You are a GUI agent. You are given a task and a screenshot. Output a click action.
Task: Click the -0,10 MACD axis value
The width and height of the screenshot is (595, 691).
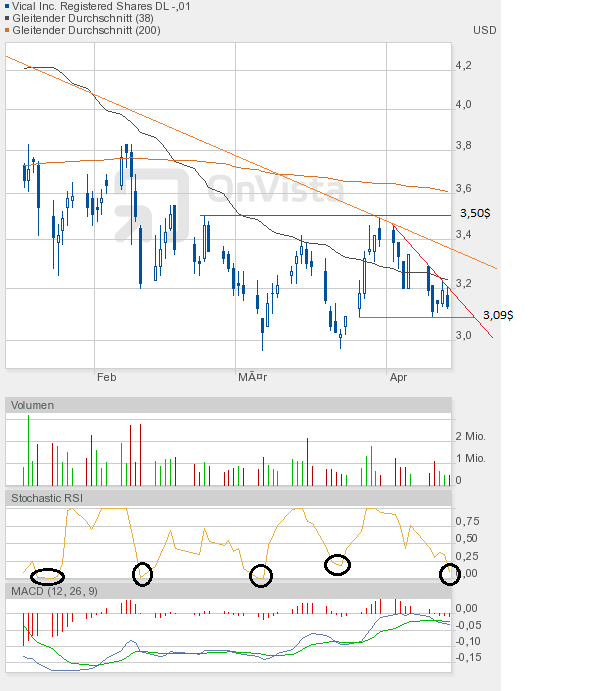[x=469, y=641]
